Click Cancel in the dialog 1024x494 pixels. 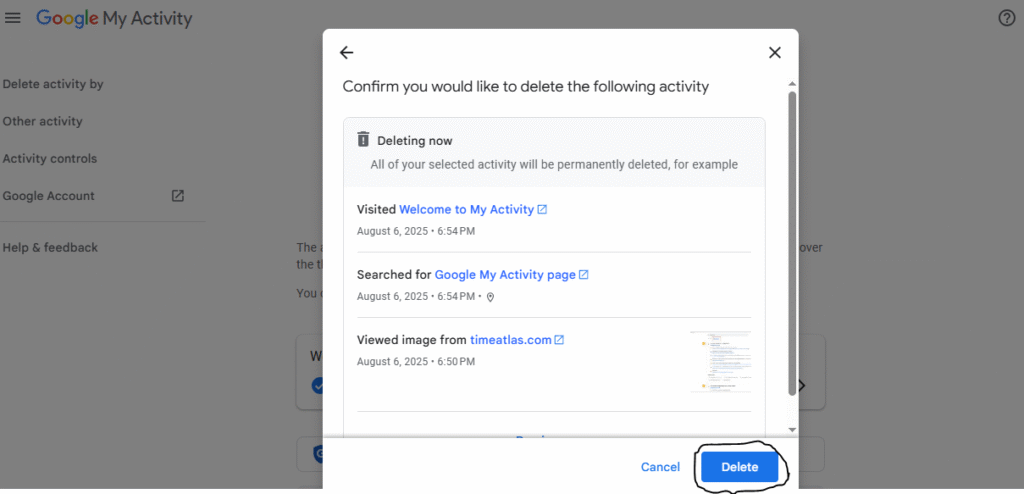tap(660, 467)
